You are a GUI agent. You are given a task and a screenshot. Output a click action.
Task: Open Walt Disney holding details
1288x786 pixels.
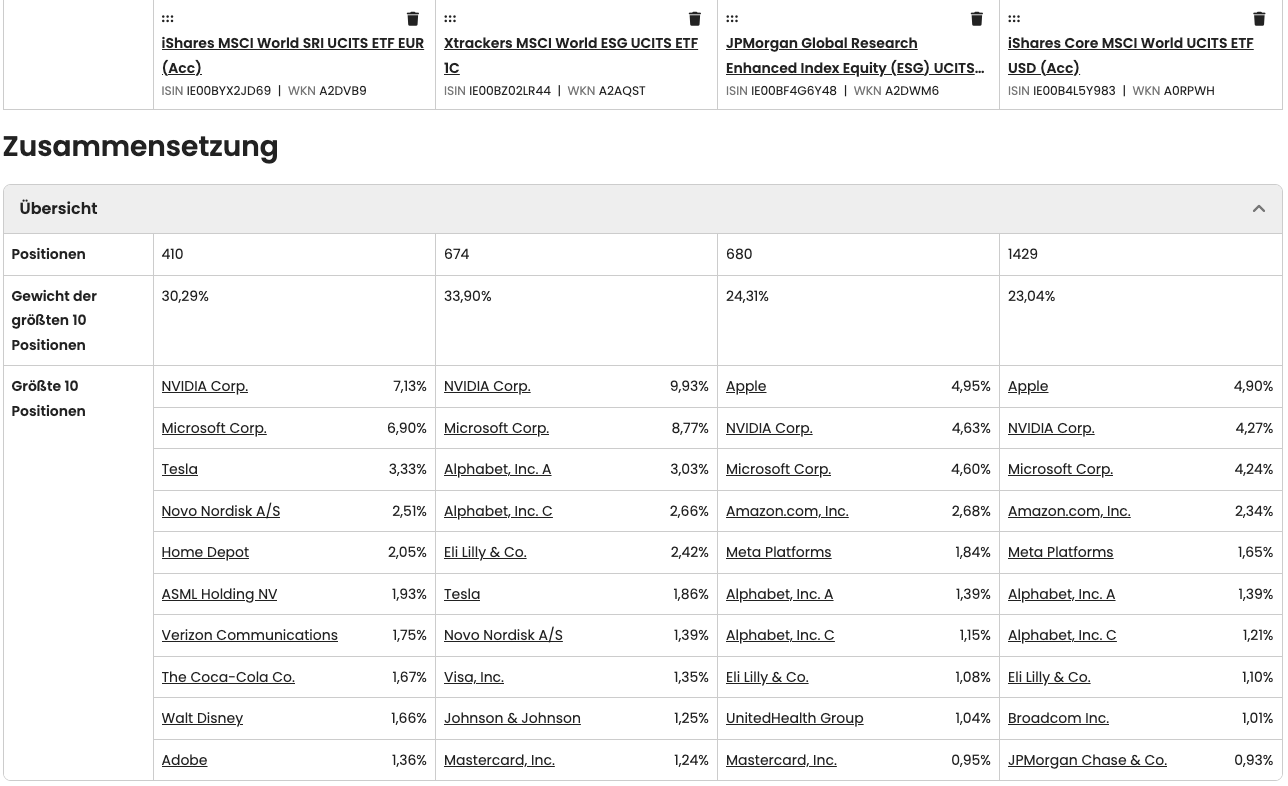tap(201, 718)
